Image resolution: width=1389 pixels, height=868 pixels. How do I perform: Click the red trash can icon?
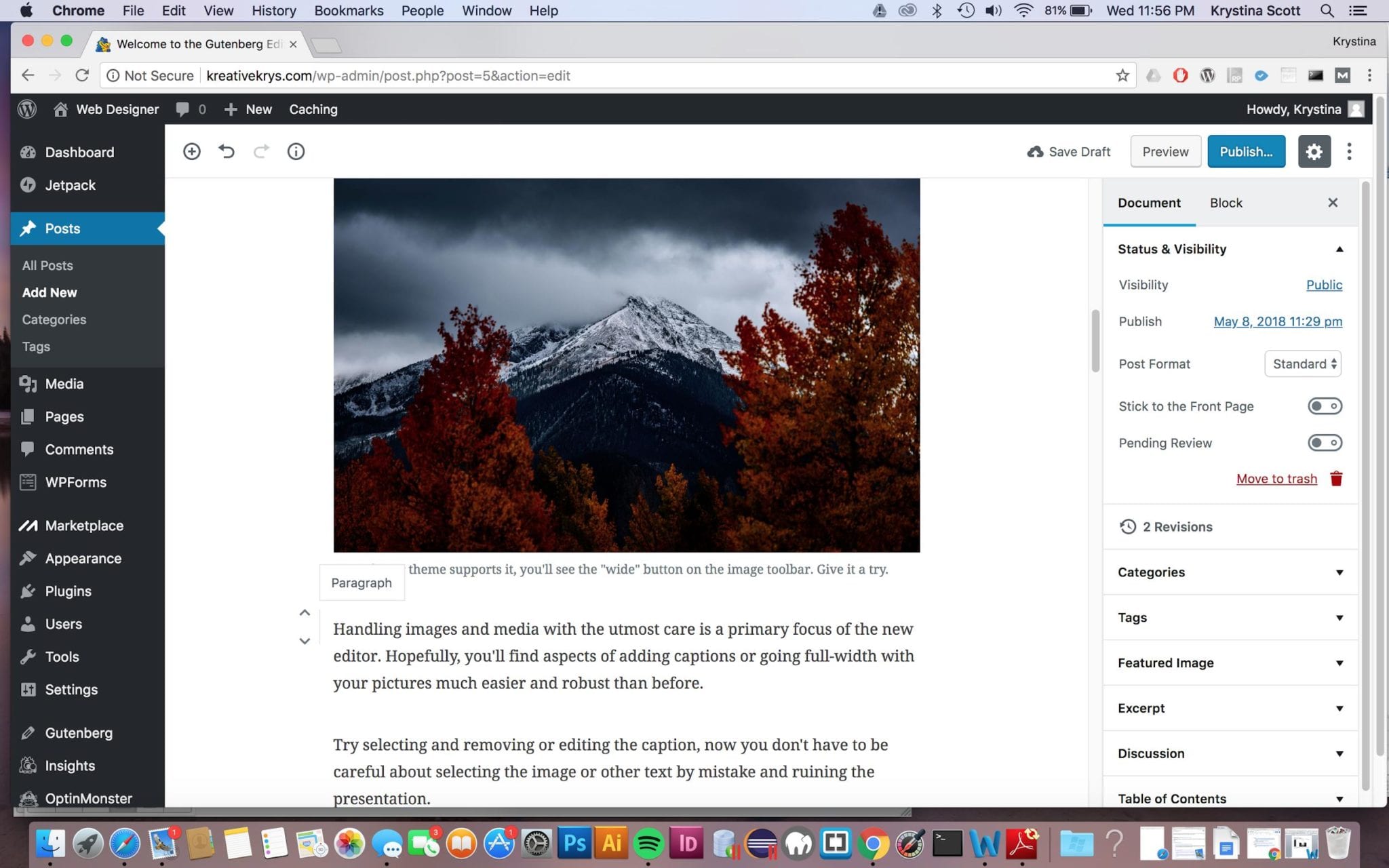coord(1336,479)
